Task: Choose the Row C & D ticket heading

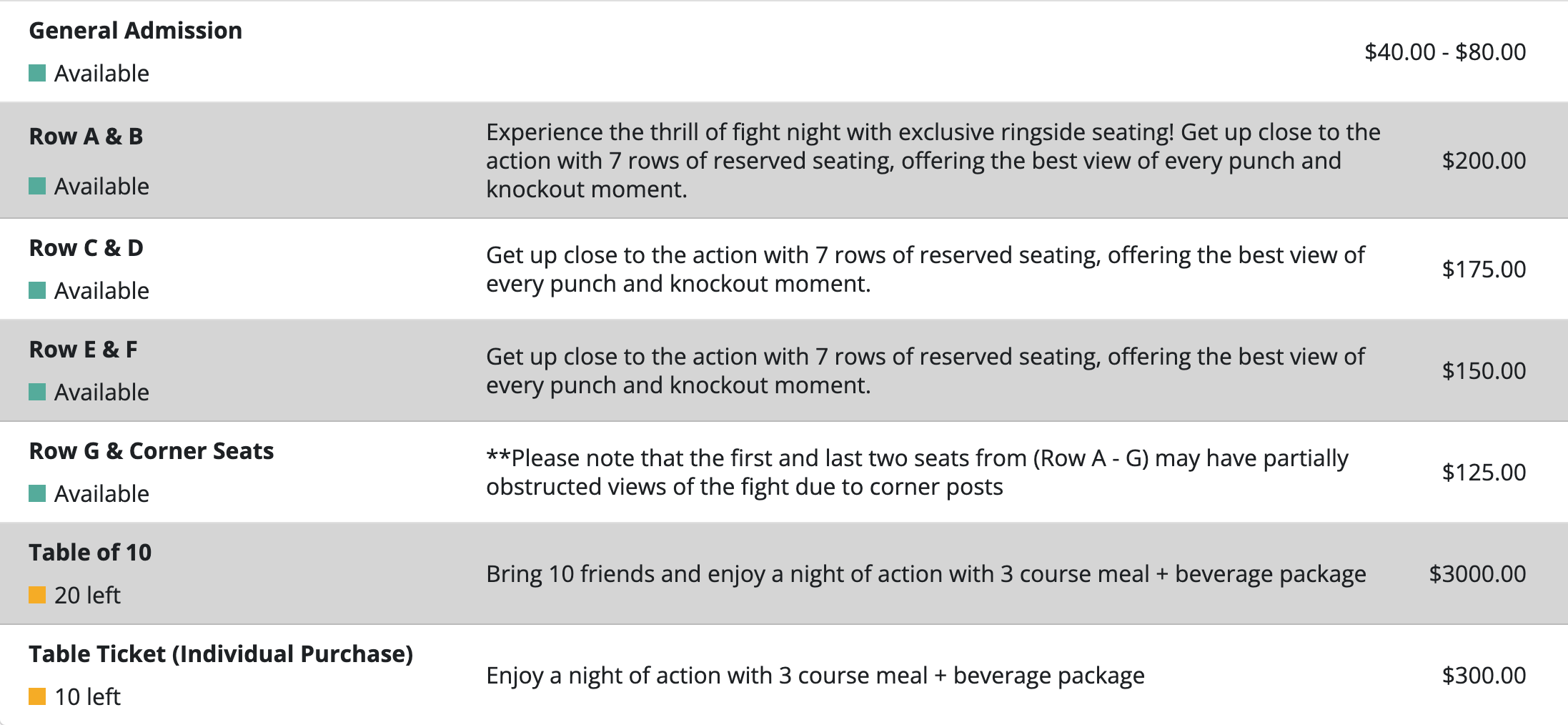Action: [x=86, y=248]
